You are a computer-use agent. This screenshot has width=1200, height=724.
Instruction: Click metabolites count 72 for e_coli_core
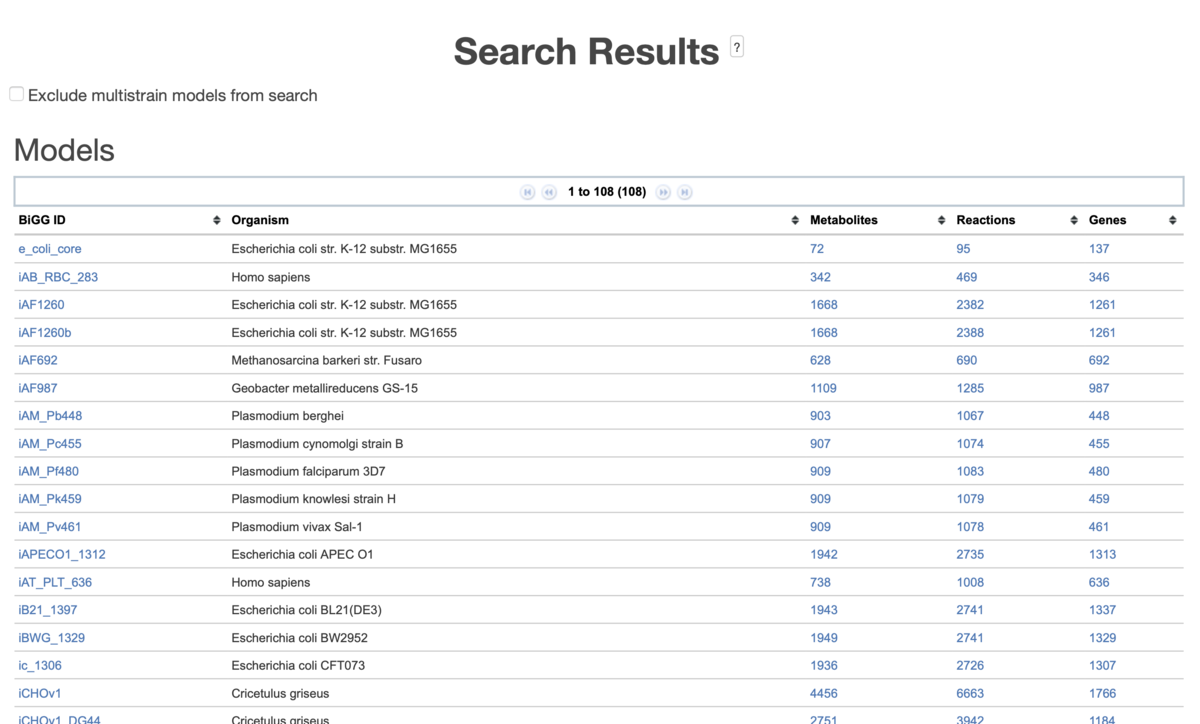point(817,249)
